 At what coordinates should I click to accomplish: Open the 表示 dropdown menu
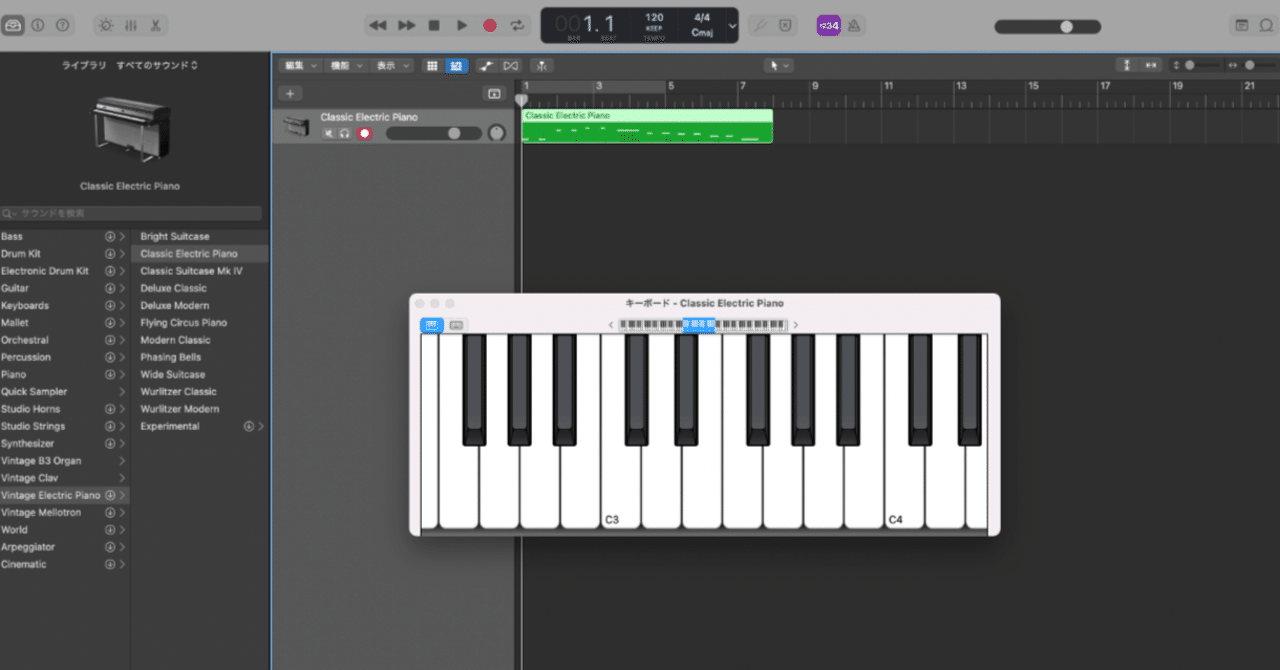pos(390,65)
